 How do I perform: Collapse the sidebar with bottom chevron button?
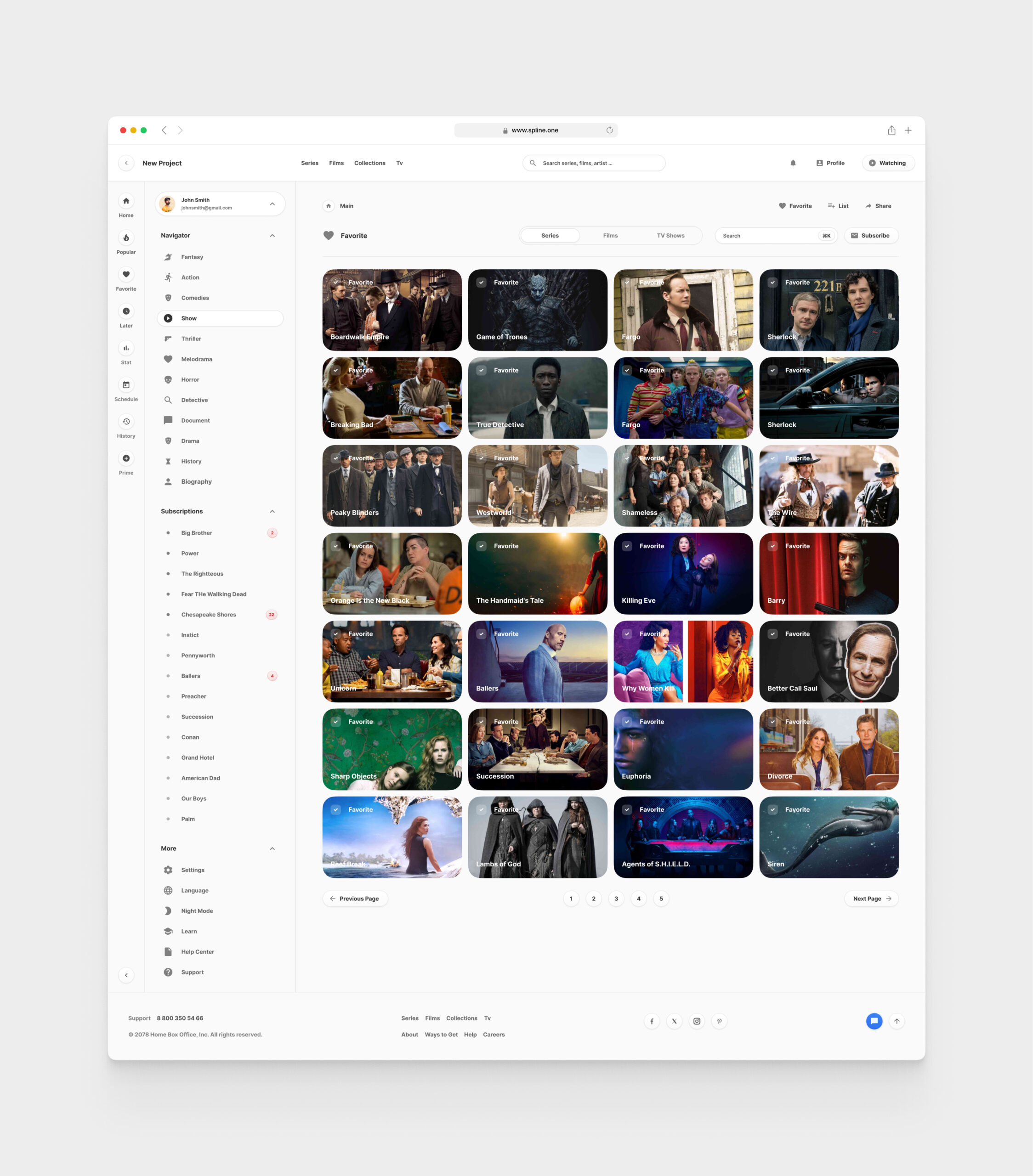coord(126,975)
